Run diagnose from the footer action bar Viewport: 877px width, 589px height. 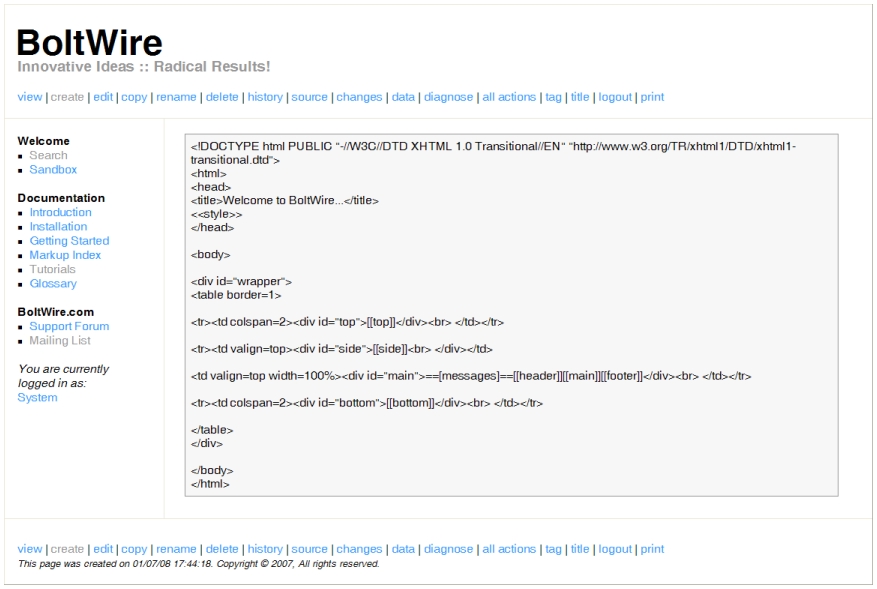click(x=449, y=549)
